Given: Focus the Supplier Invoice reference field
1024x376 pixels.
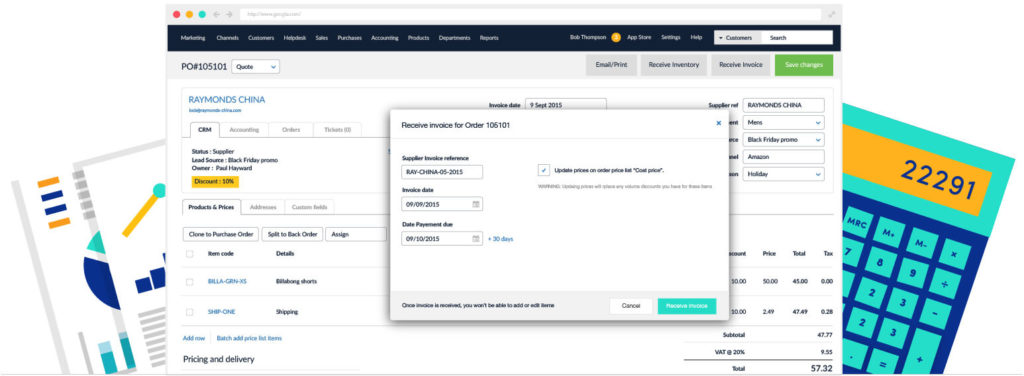Looking at the screenshot, I should coord(442,172).
